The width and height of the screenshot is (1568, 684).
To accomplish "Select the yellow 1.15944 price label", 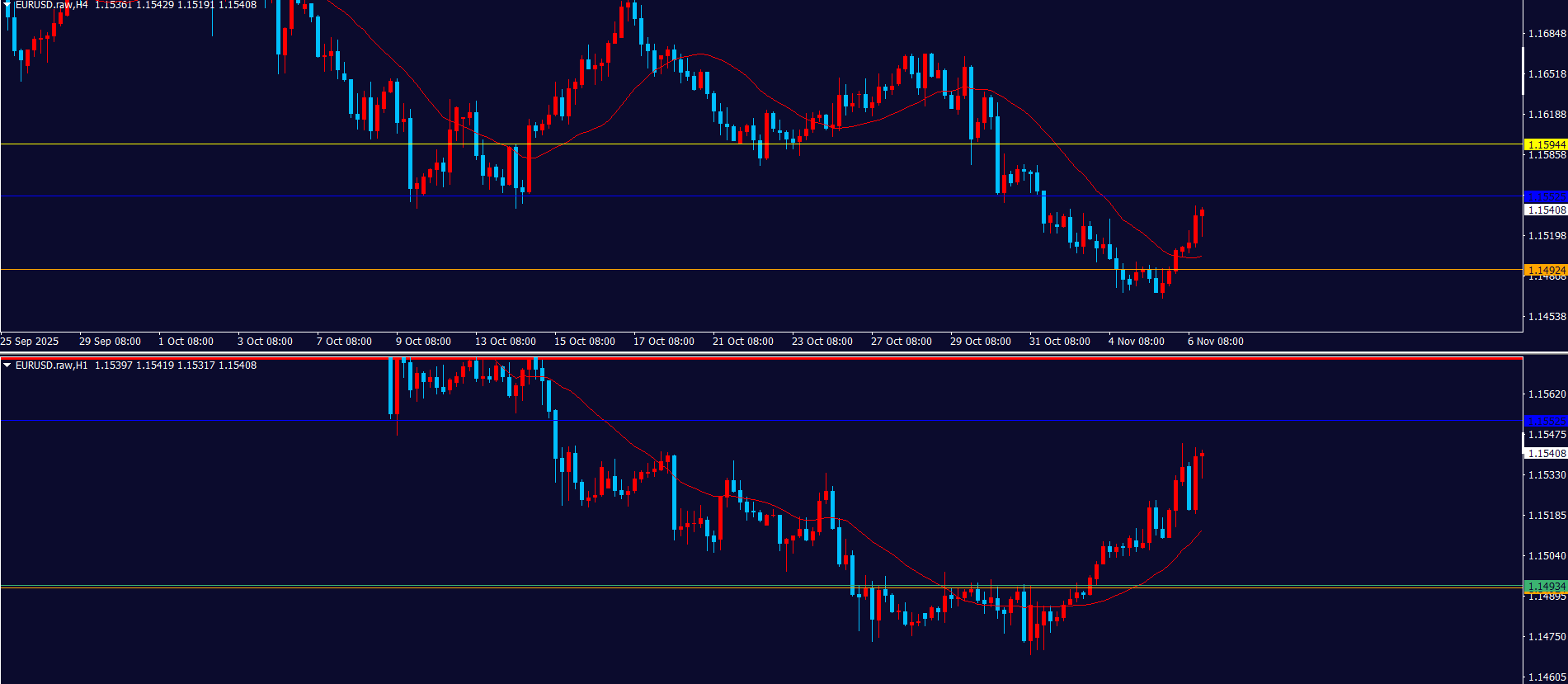I will coord(1546,144).
